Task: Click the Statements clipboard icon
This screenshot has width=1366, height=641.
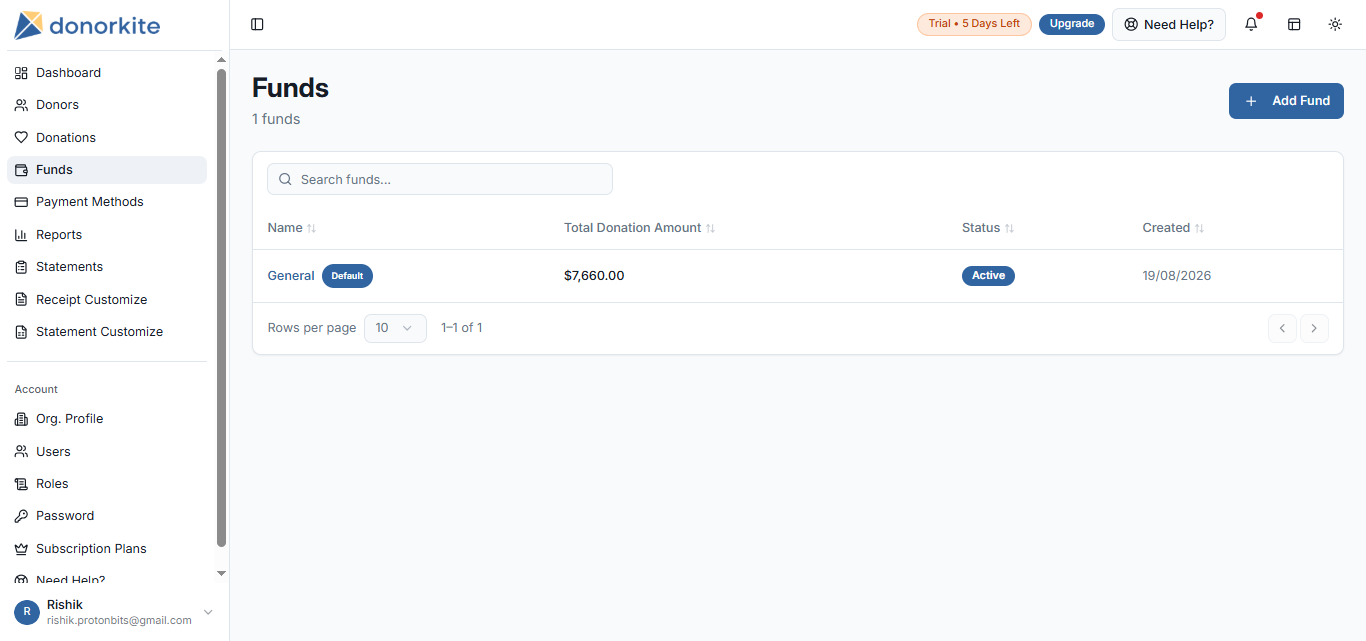Action: (21, 267)
